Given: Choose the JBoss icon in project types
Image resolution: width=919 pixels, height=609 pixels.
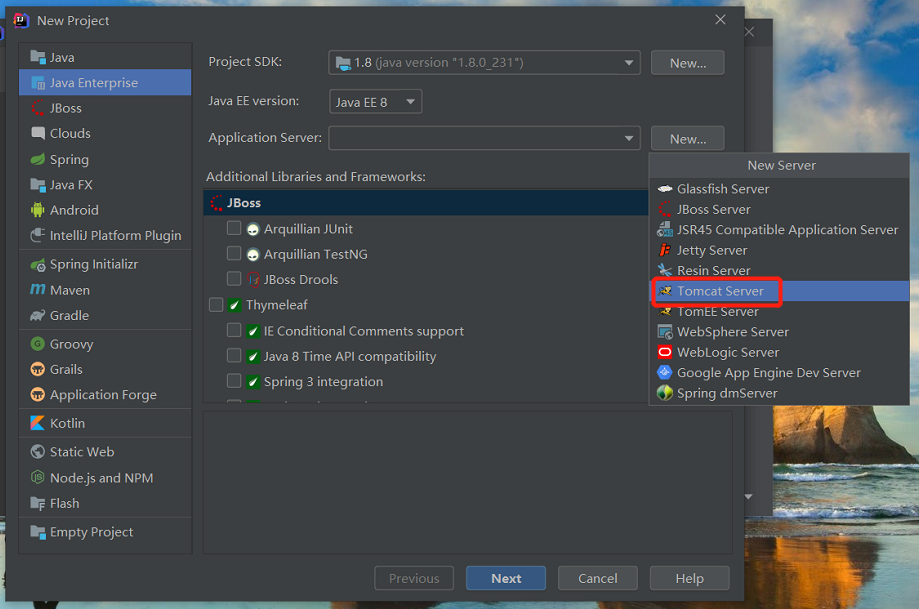Looking at the screenshot, I should [x=38, y=108].
